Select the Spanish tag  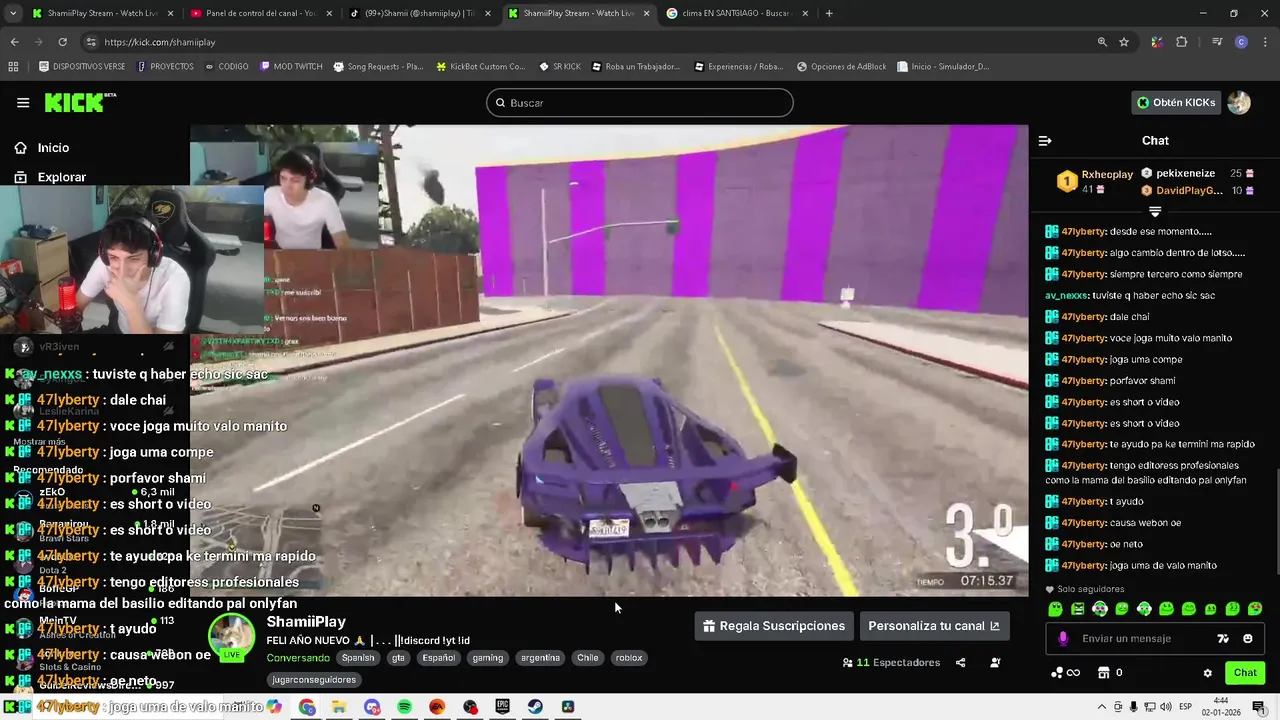(358, 658)
